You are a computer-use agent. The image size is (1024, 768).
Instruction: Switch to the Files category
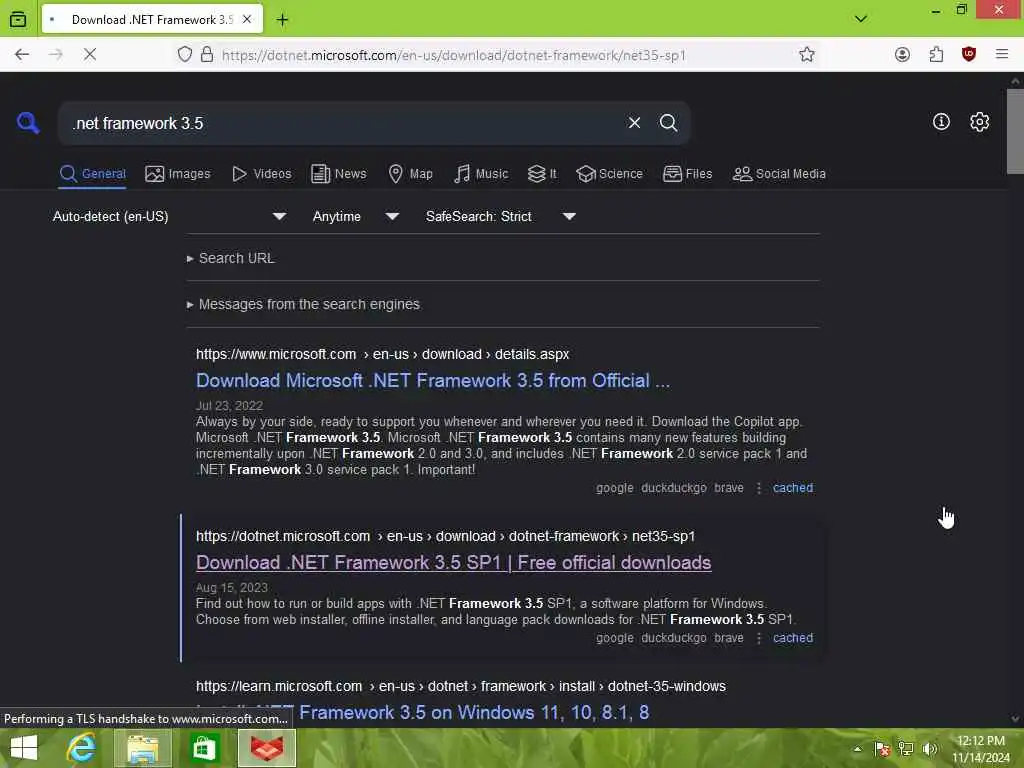point(688,174)
